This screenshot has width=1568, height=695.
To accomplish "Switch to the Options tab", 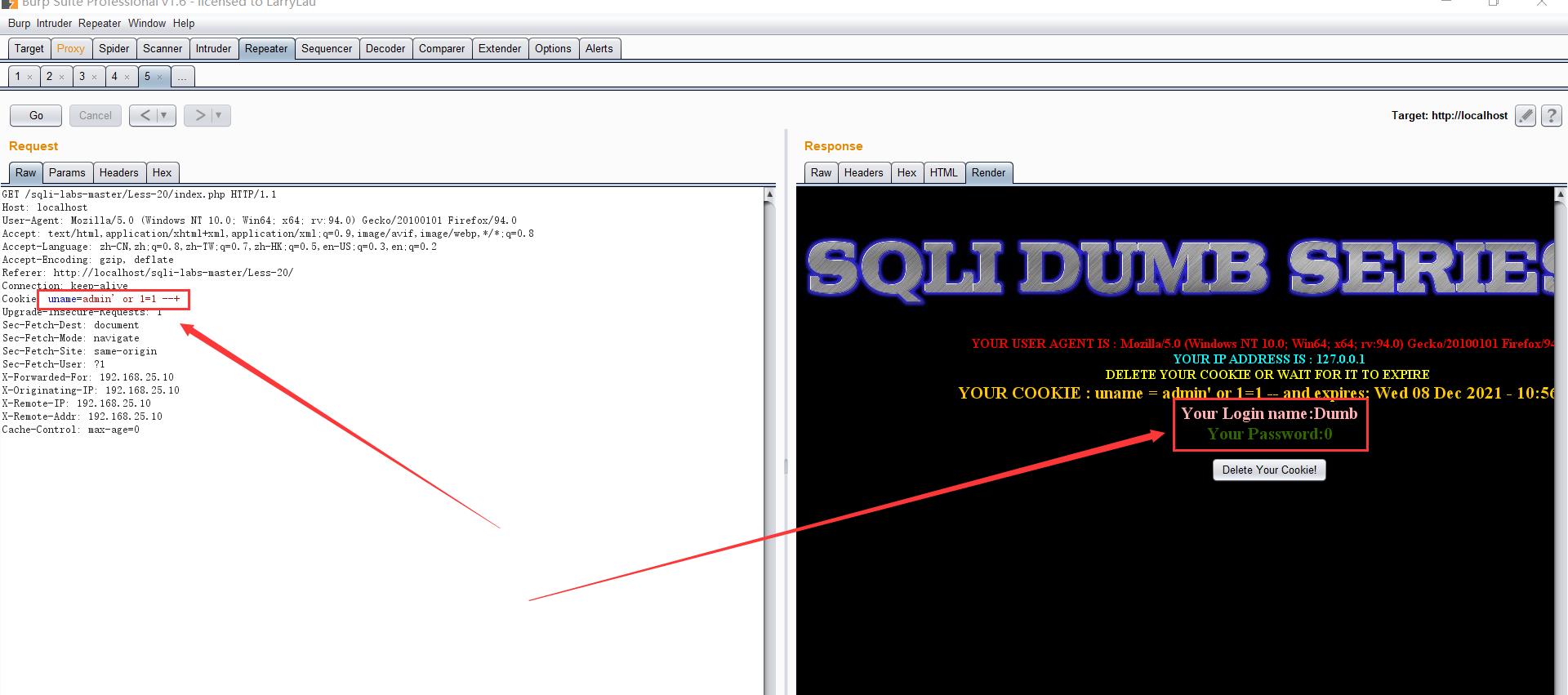I will tap(553, 49).
